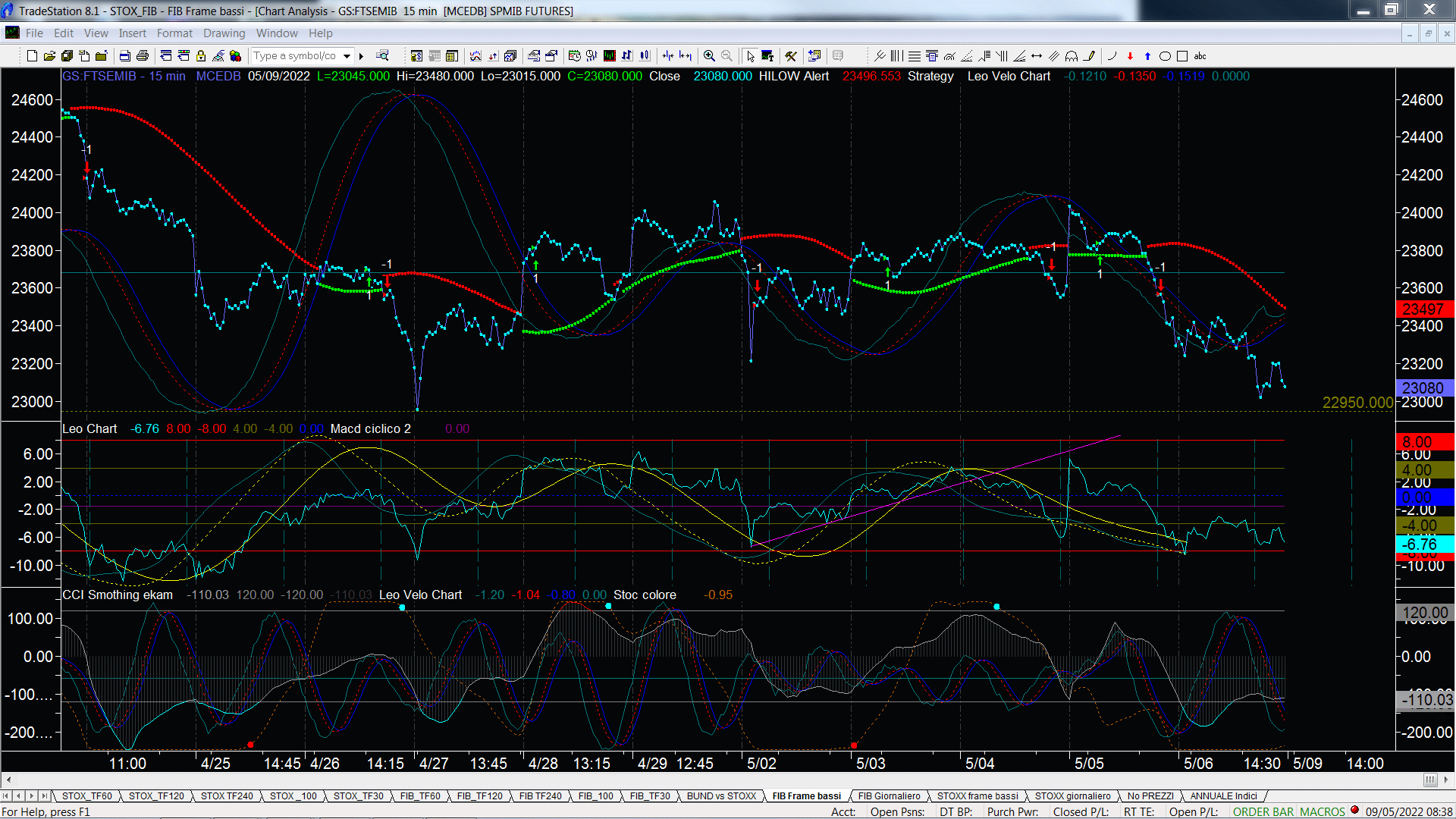The width and height of the screenshot is (1456, 819).
Task: Open the Window menu
Action: pyautogui.click(x=277, y=33)
